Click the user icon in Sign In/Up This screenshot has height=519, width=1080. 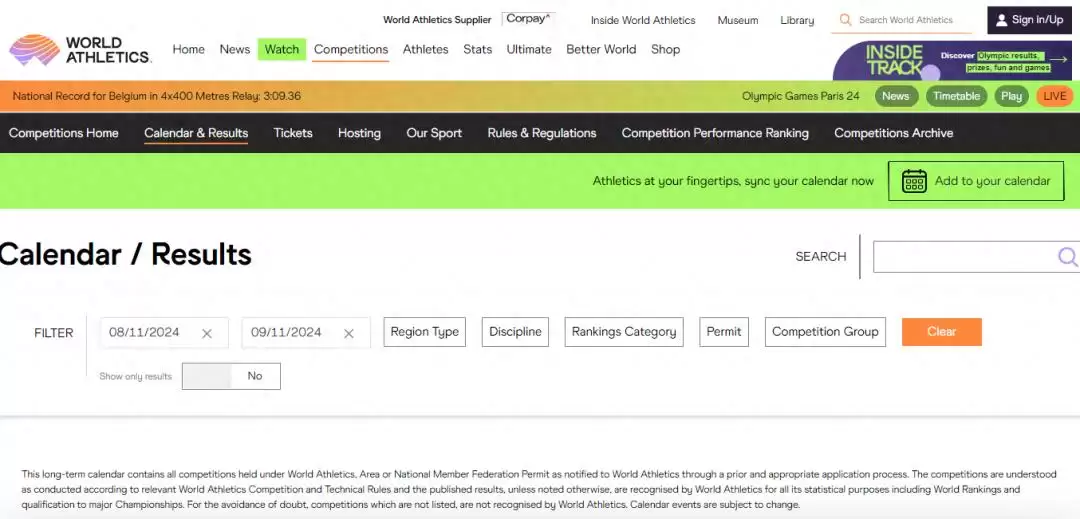1001,20
